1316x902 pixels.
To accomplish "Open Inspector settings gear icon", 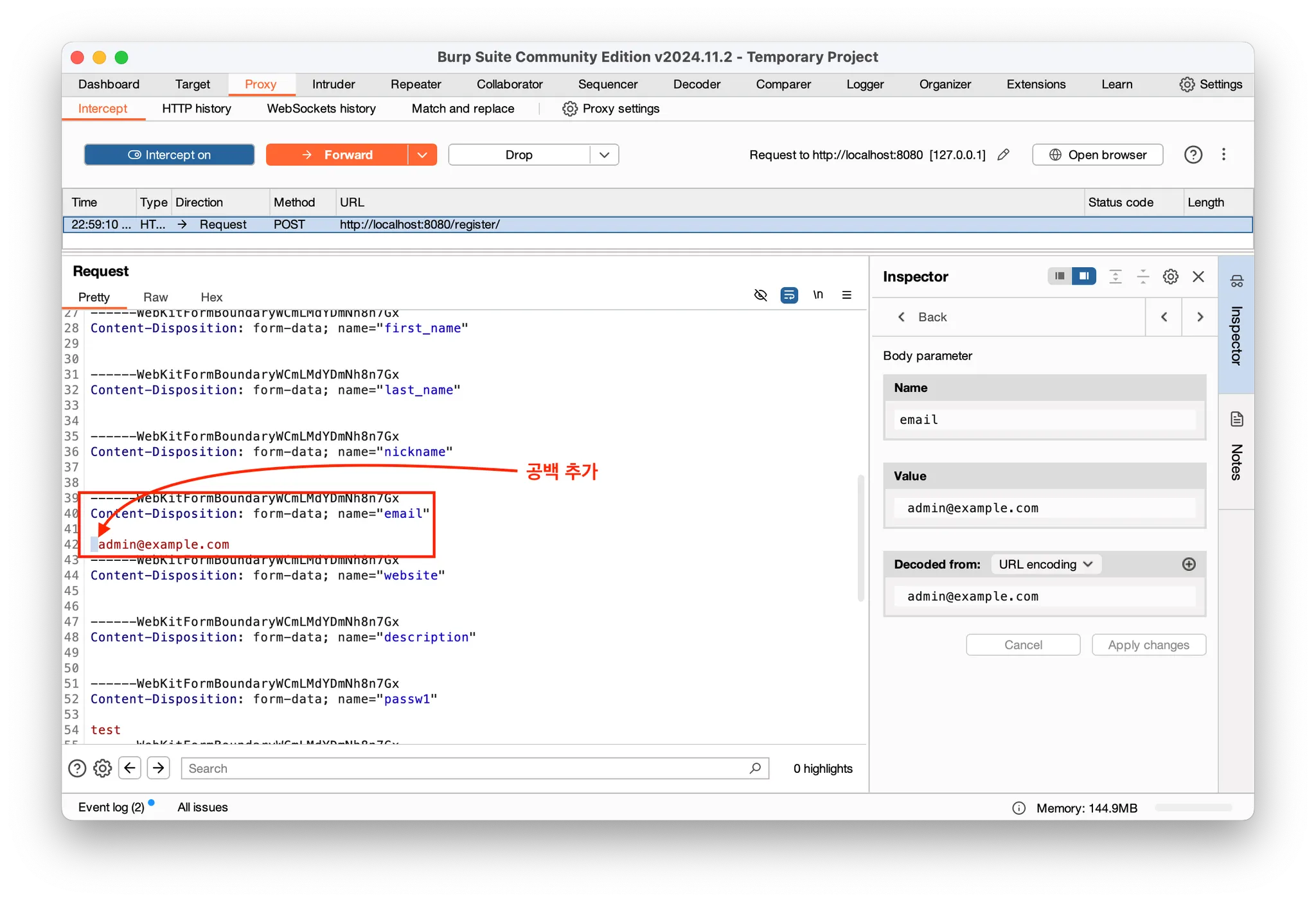I will tap(1170, 277).
